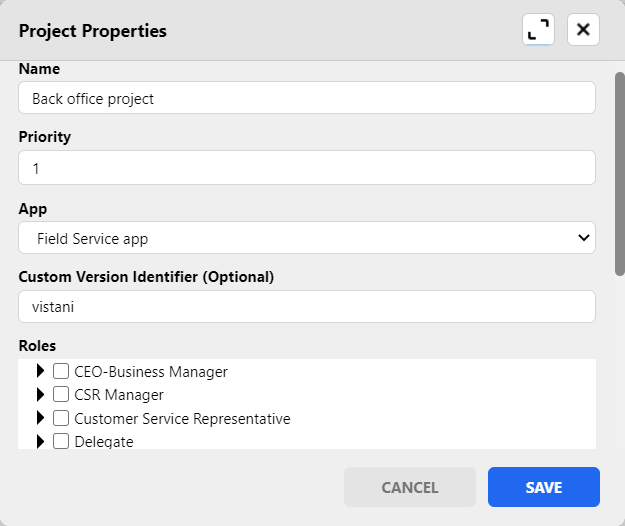Enable the Customer Service Representative checkbox
The image size is (625, 526).
(60, 418)
